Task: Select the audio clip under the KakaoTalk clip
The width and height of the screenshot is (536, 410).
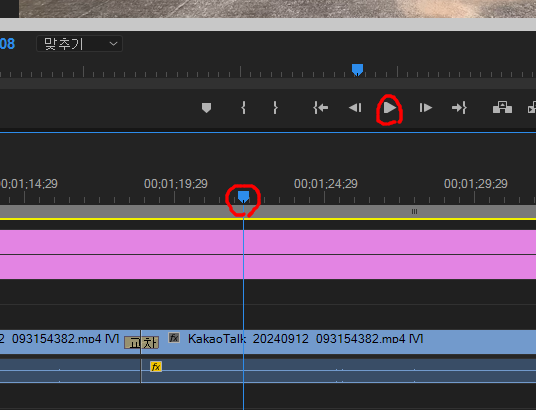Action: 338,371
